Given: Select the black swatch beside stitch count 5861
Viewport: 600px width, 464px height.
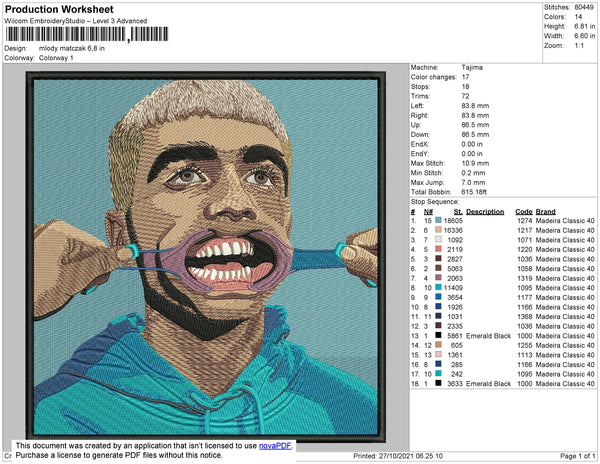Looking at the screenshot, I should pyautogui.click(x=438, y=335).
